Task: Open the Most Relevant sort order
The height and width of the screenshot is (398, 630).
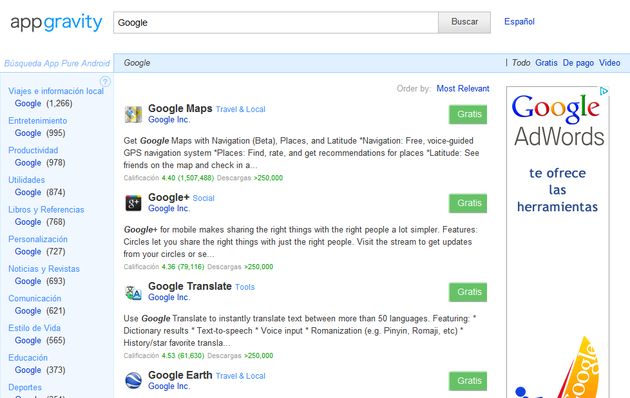Action: [x=463, y=88]
